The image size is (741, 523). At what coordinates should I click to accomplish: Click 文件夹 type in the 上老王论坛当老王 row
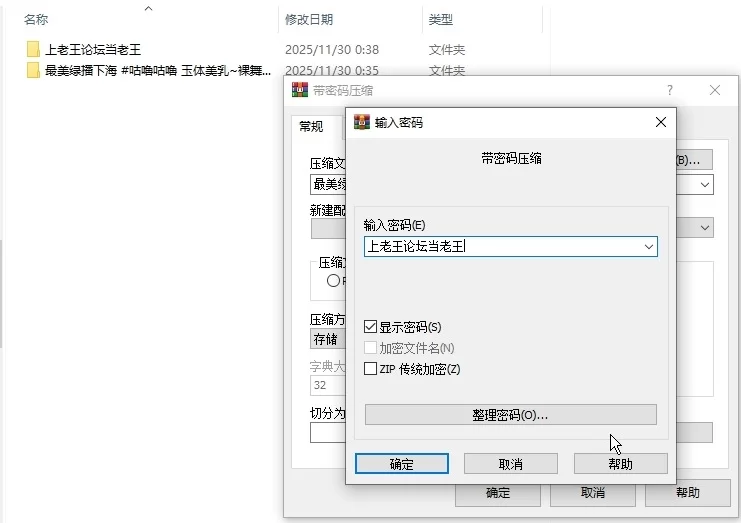[447, 50]
